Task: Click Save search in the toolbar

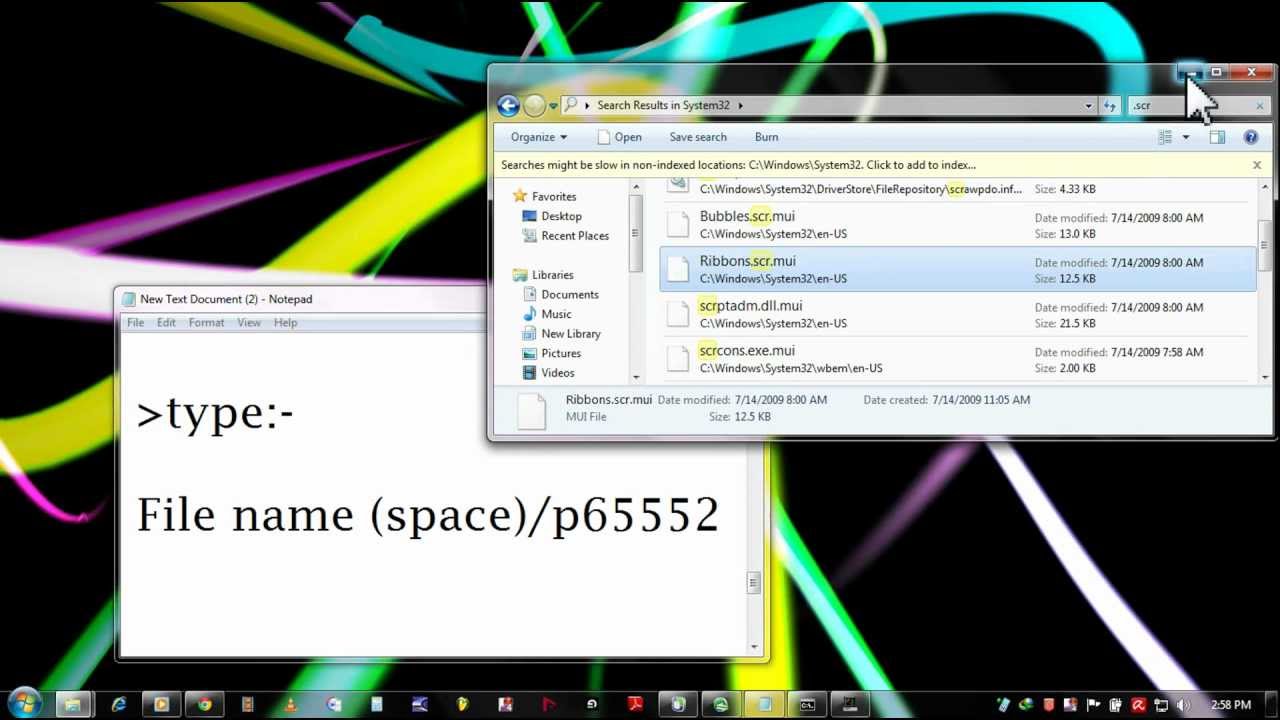Action: click(x=697, y=137)
